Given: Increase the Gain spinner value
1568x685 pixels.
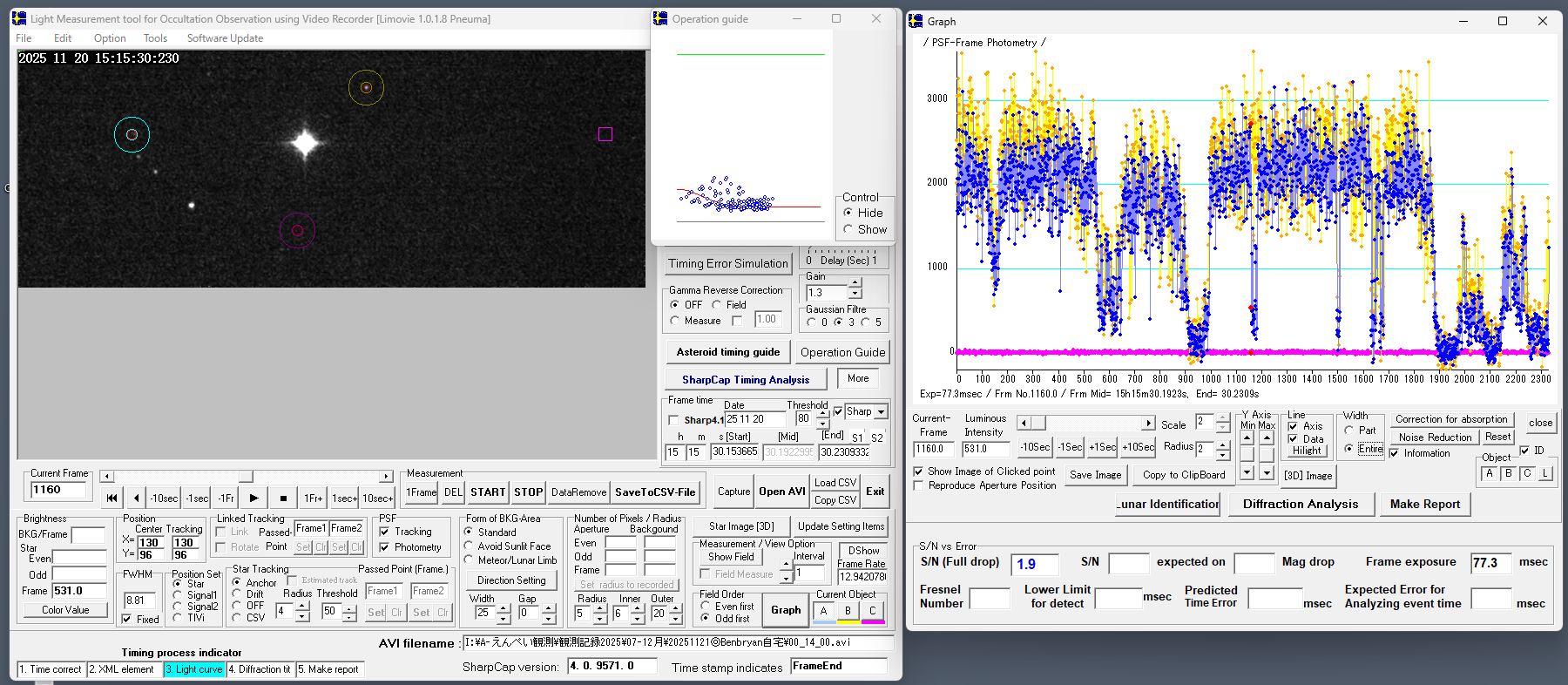Looking at the screenshot, I should click(x=855, y=282).
